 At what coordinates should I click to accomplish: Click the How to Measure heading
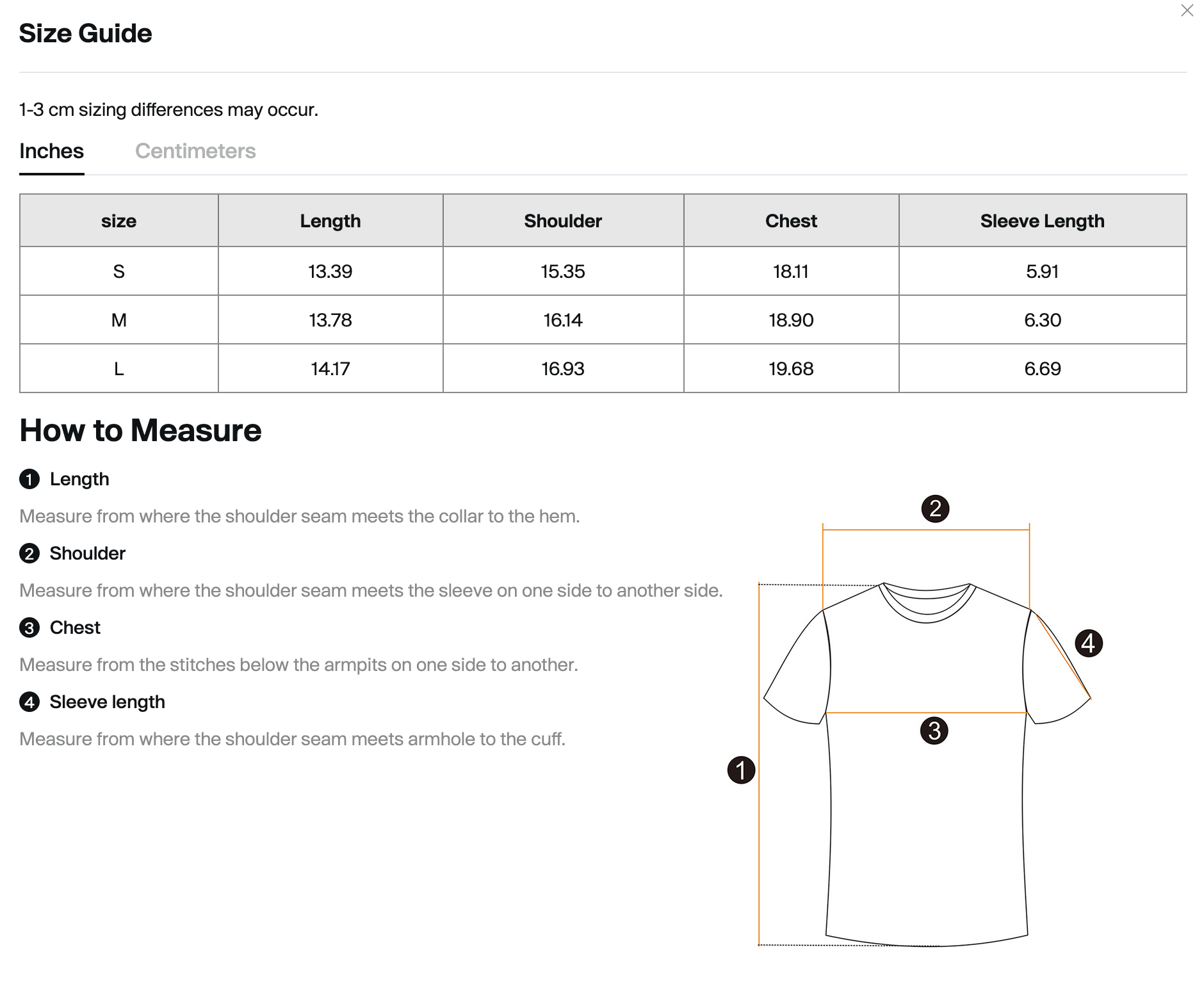click(140, 430)
